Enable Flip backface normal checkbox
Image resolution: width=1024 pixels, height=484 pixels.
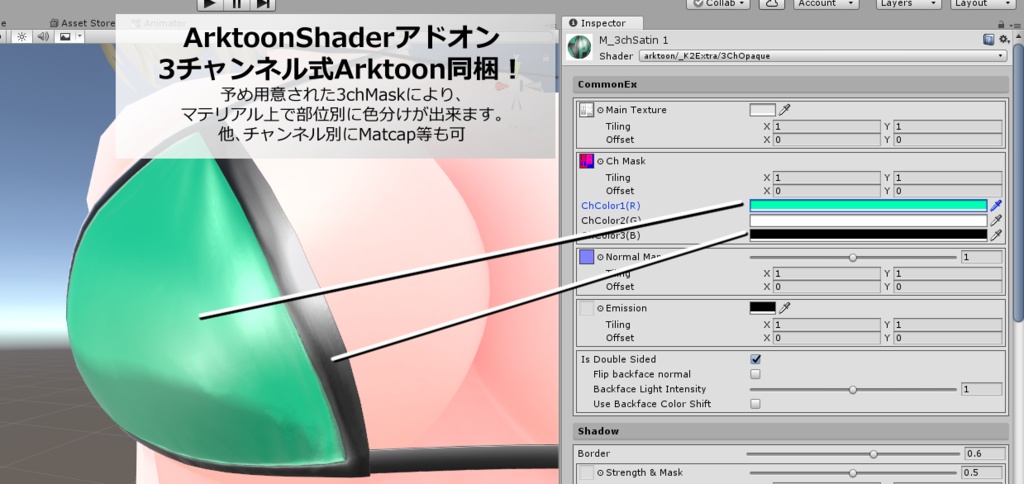click(x=756, y=374)
